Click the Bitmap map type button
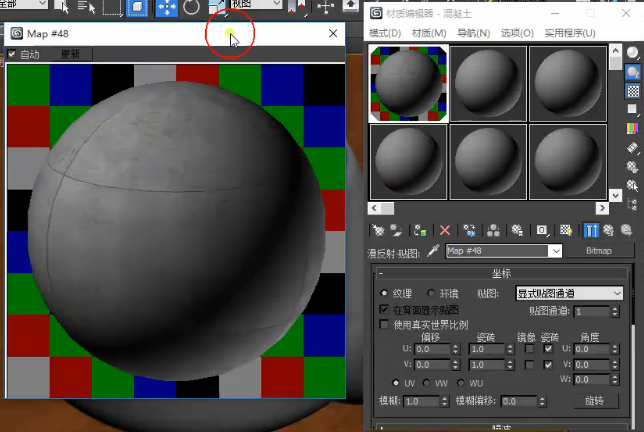This screenshot has height=432, width=644. click(599, 250)
